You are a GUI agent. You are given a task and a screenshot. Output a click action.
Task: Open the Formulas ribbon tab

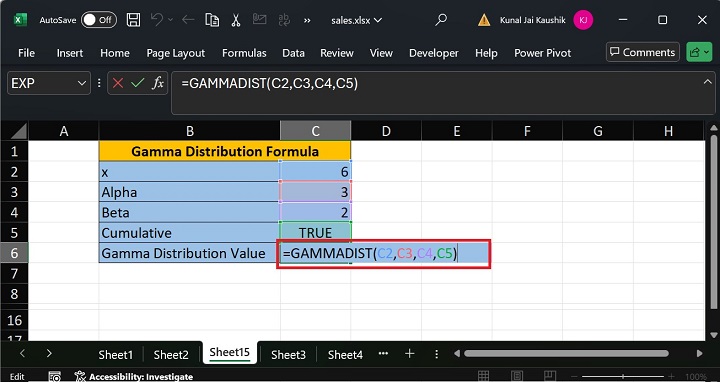244,53
